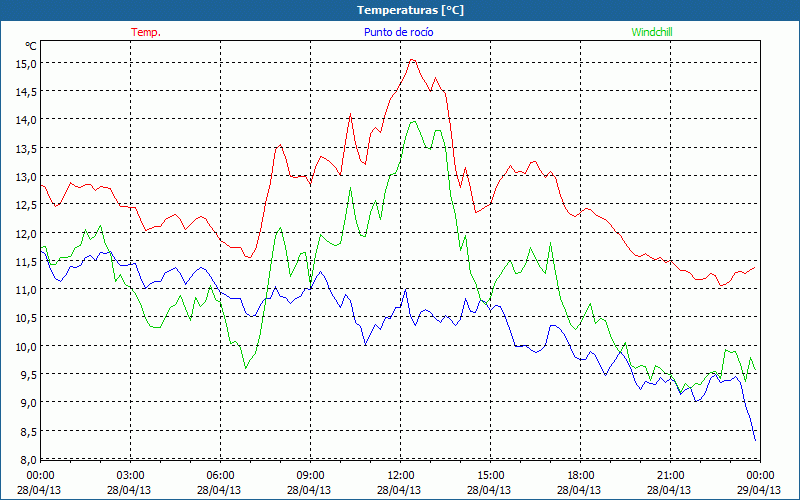
Task: Click the 12:00 time axis label
Action: coord(401,476)
